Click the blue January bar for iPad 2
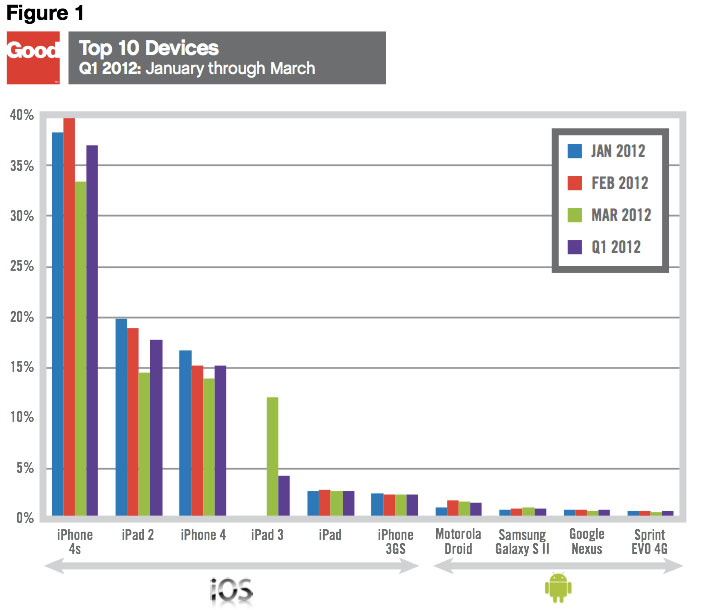 click(x=121, y=417)
